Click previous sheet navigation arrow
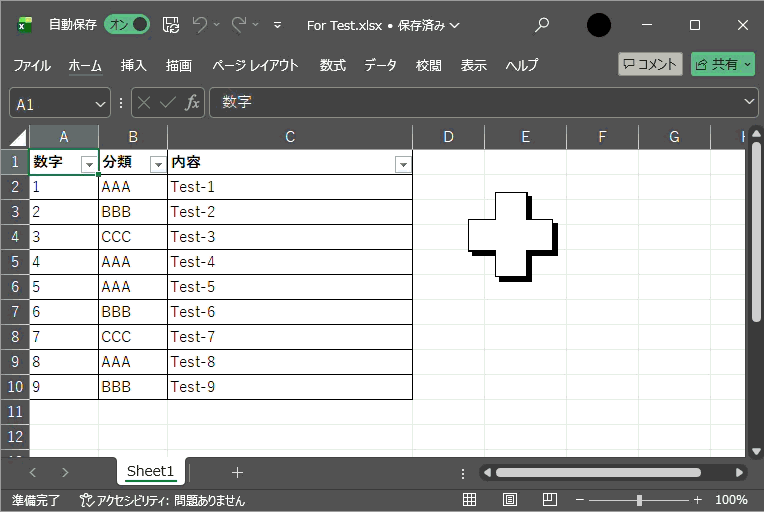Image resolution: width=764 pixels, height=512 pixels. (x=33, y=472)
